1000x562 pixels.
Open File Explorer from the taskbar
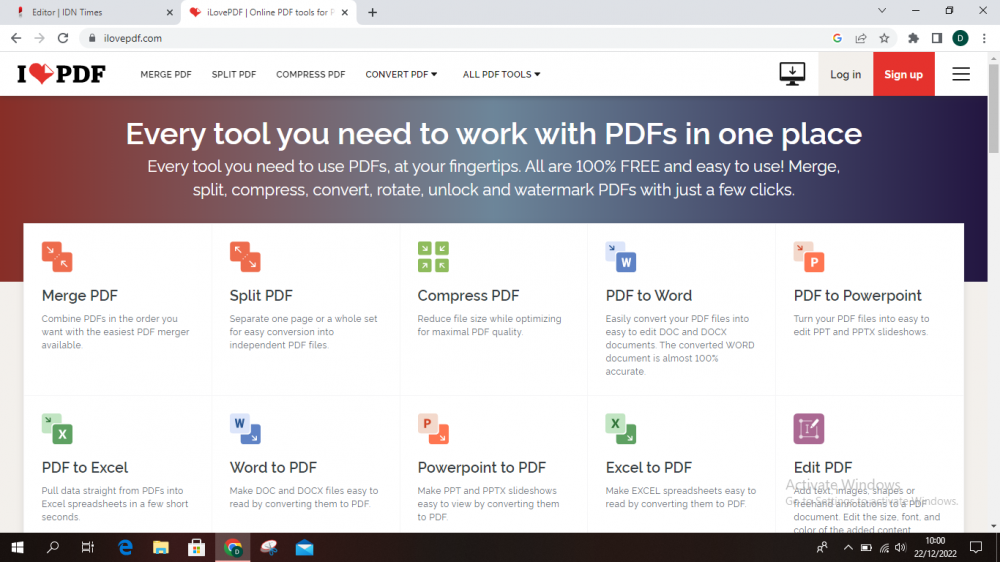[161, 547]
